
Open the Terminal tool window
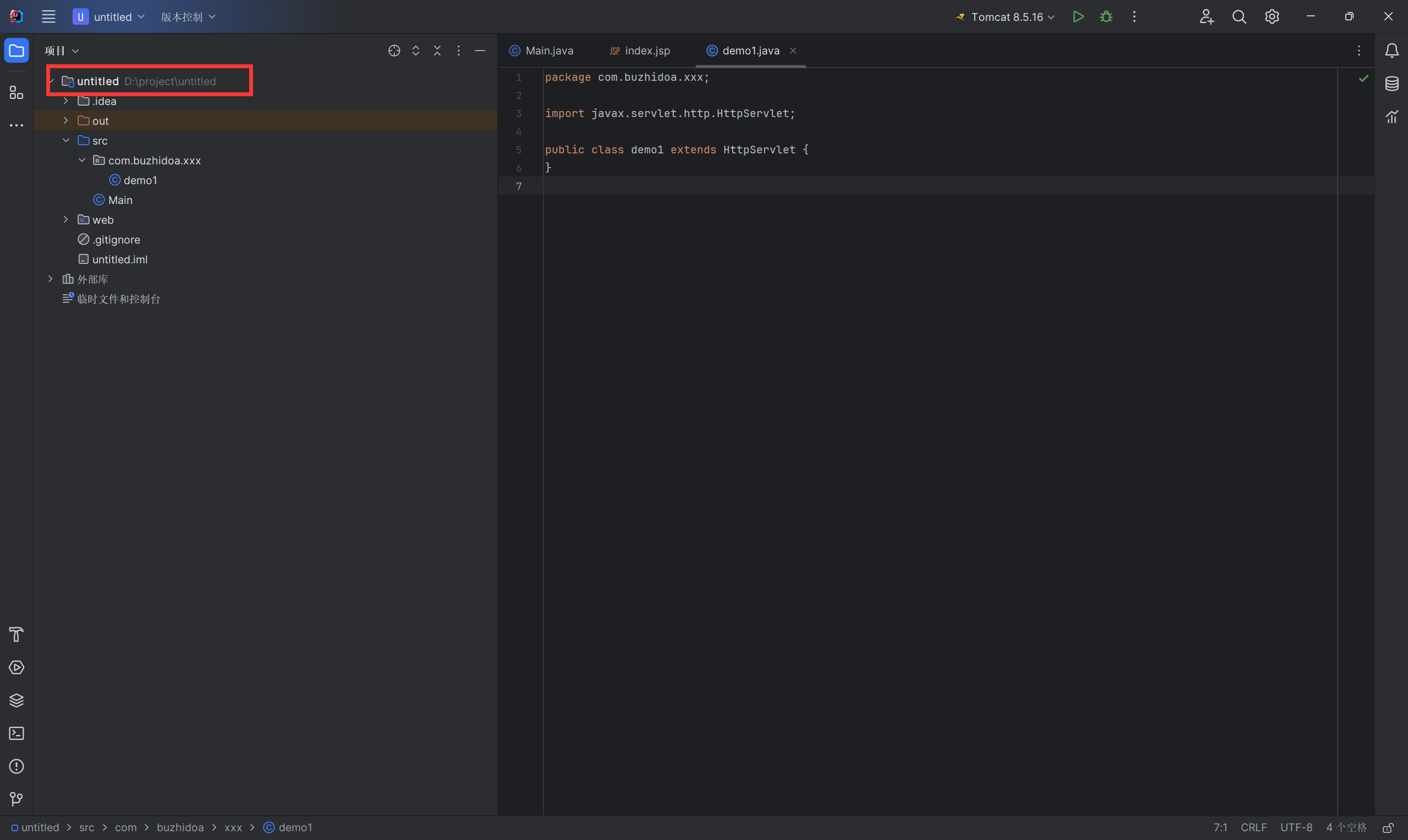(16, 733)
